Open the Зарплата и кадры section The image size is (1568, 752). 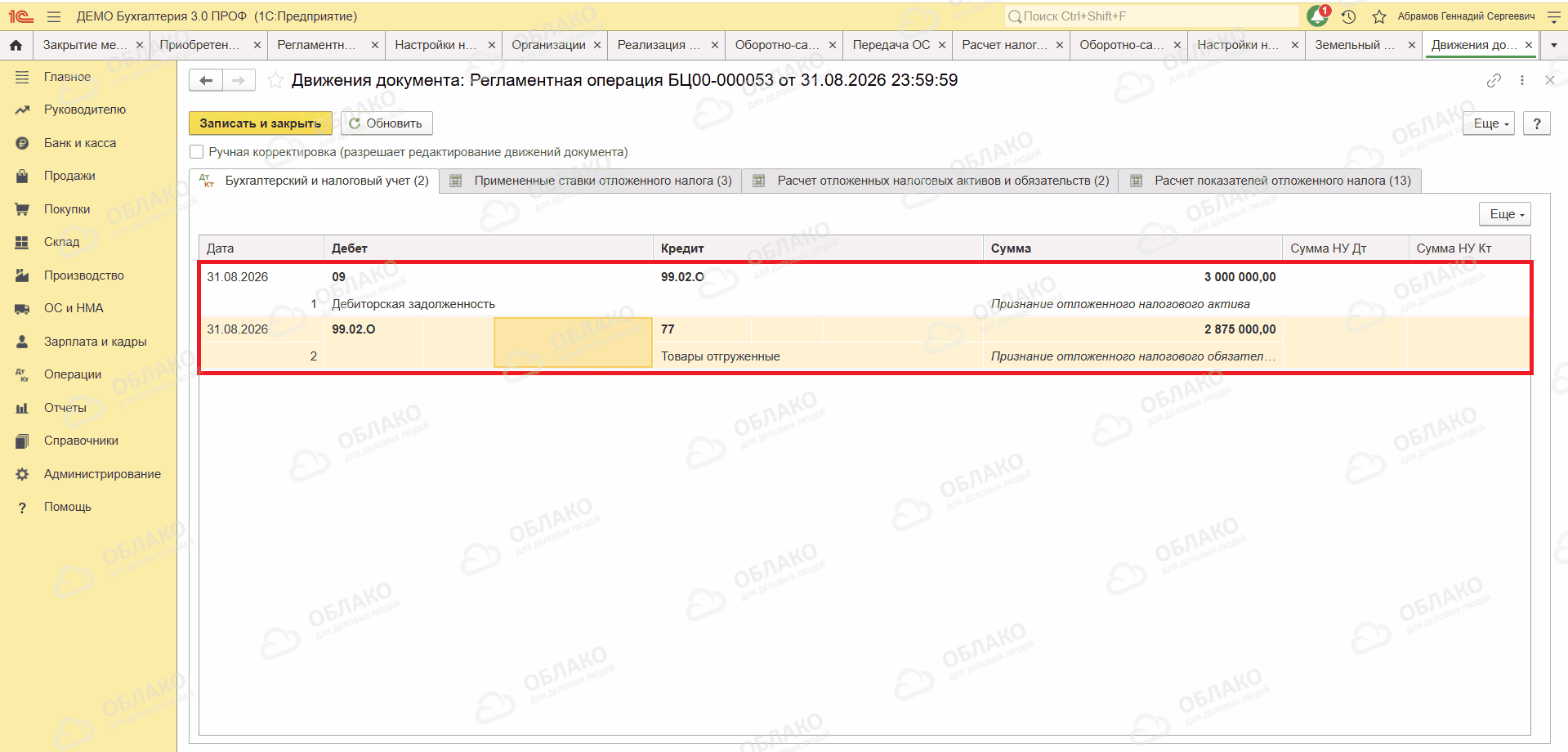[95, 342]
